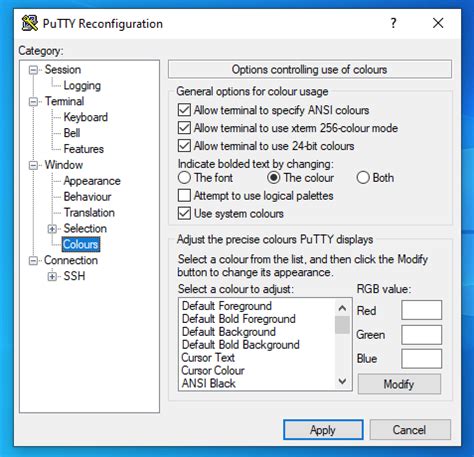This screenshot has height=457, width=474.
Task: Disable Allow terminal to specify ANSI colours
Action: (x=184, y=110)
